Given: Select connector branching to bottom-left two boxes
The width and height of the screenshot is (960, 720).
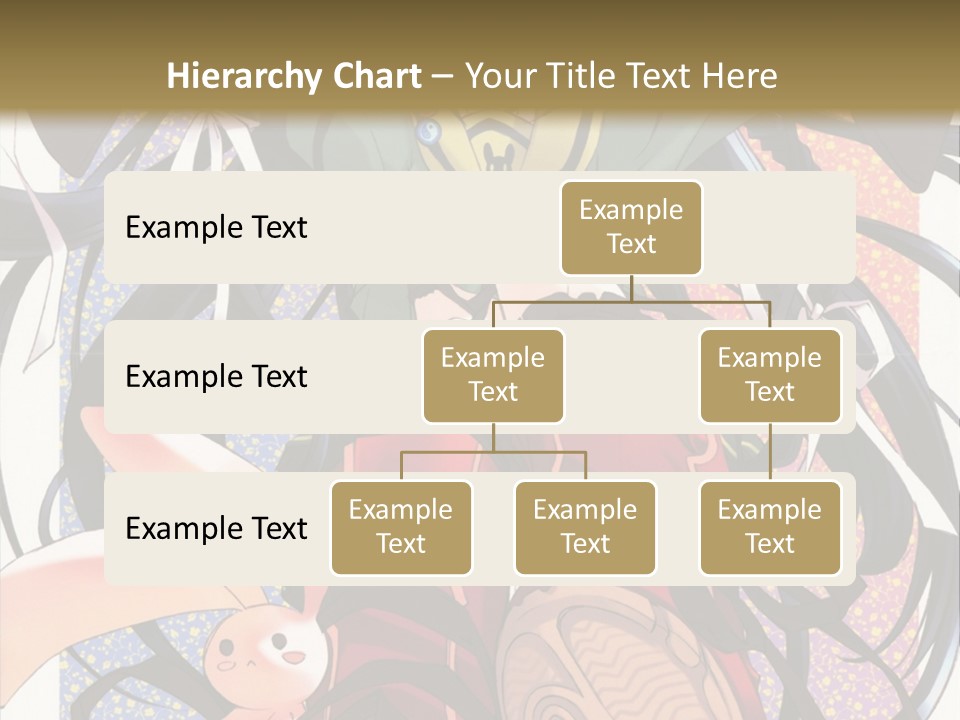Looking at the screenshot, I should [493, 452].
